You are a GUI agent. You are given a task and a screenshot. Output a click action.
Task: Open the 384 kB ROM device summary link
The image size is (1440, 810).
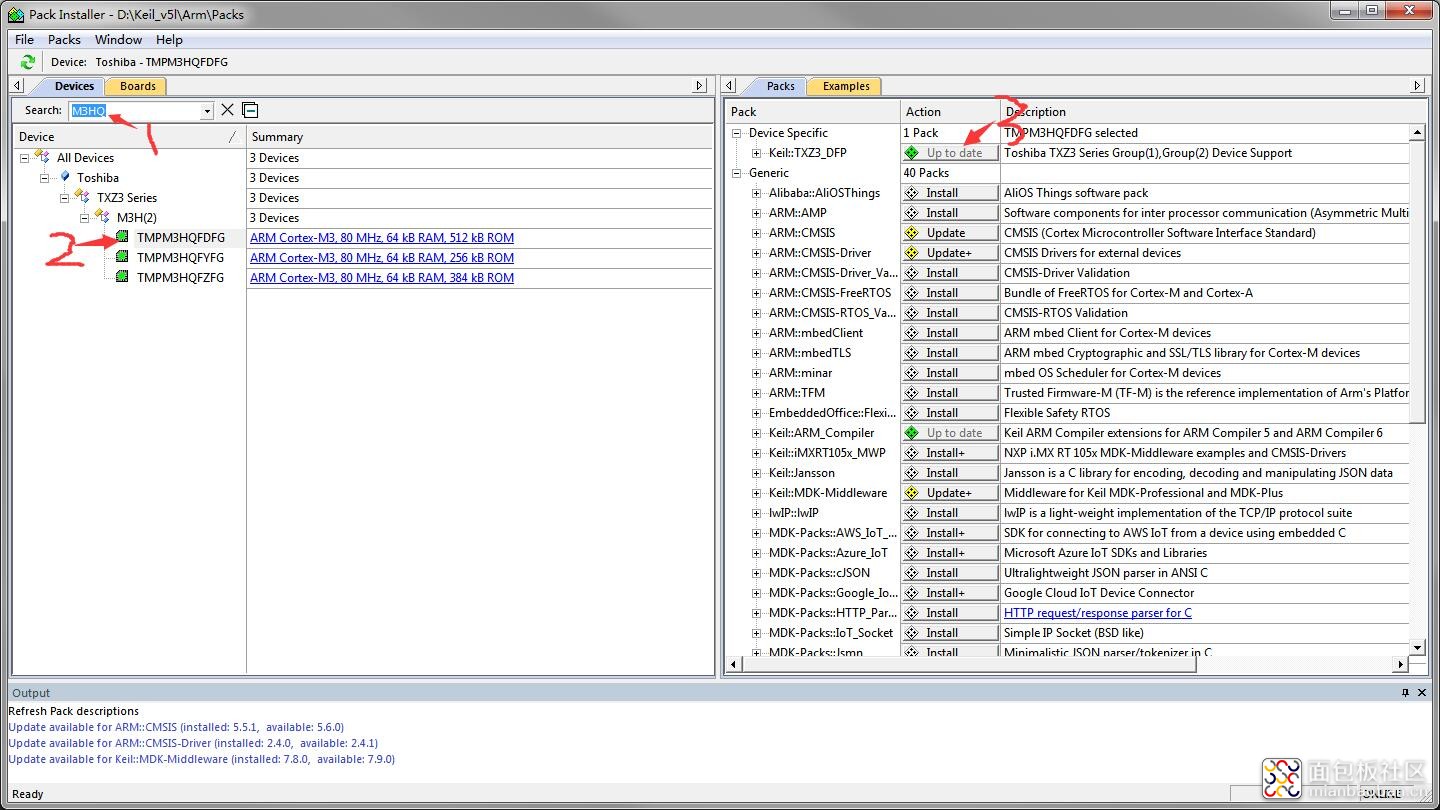382,278
